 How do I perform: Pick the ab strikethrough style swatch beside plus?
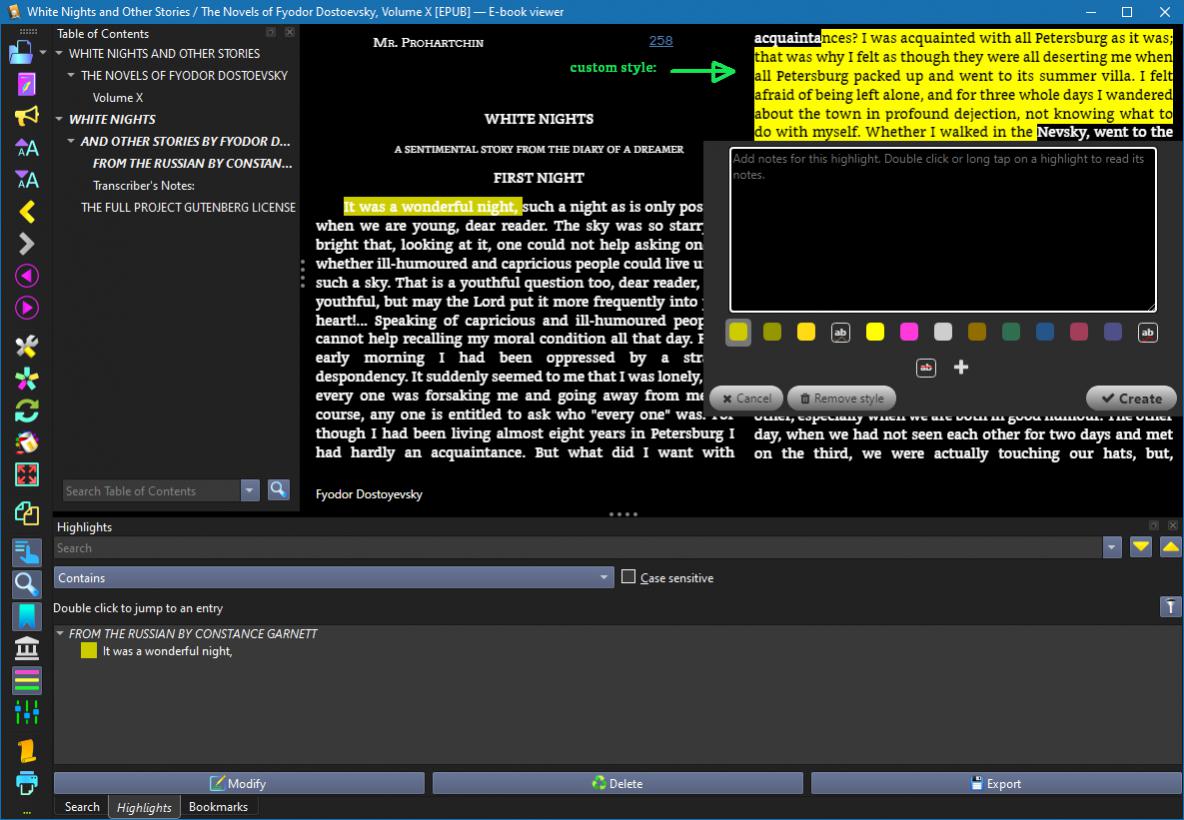(926, 368)
